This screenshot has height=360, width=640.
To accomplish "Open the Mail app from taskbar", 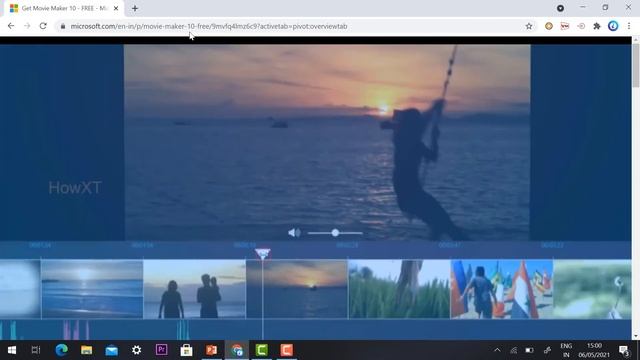I will pos(111,350).
